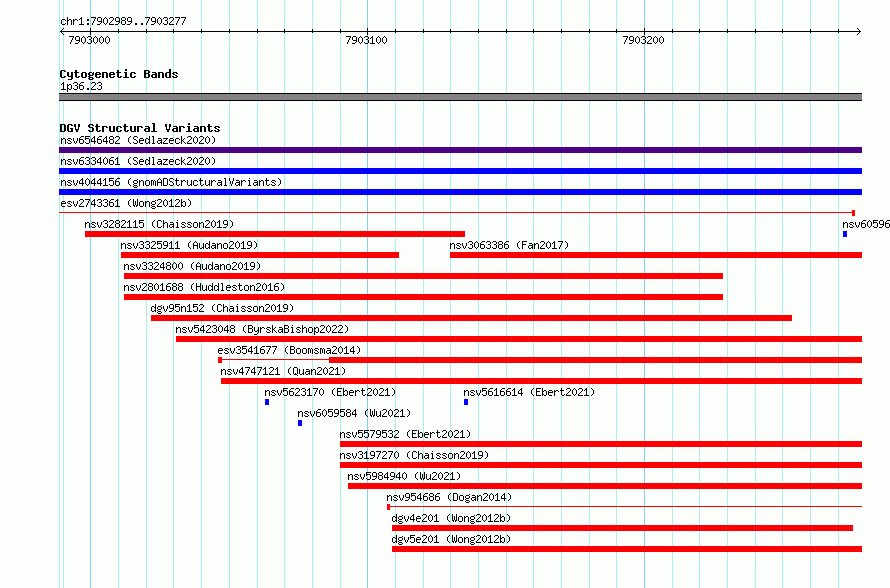890x588 pixels.
Task: Open variant nsv6334061 (Sedlazeck2020) label
Action: point(138,161)
